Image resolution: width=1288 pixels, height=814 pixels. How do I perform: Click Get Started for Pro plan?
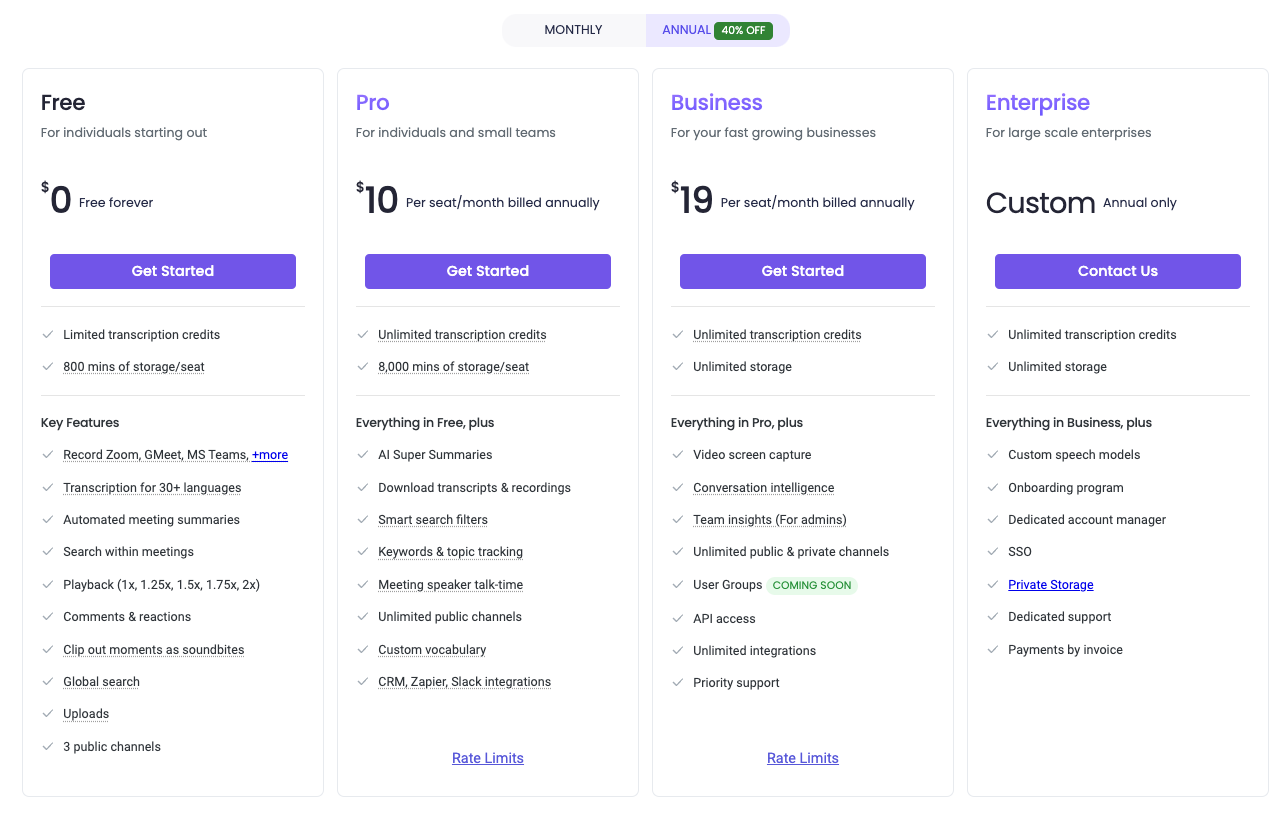[488, 271]
